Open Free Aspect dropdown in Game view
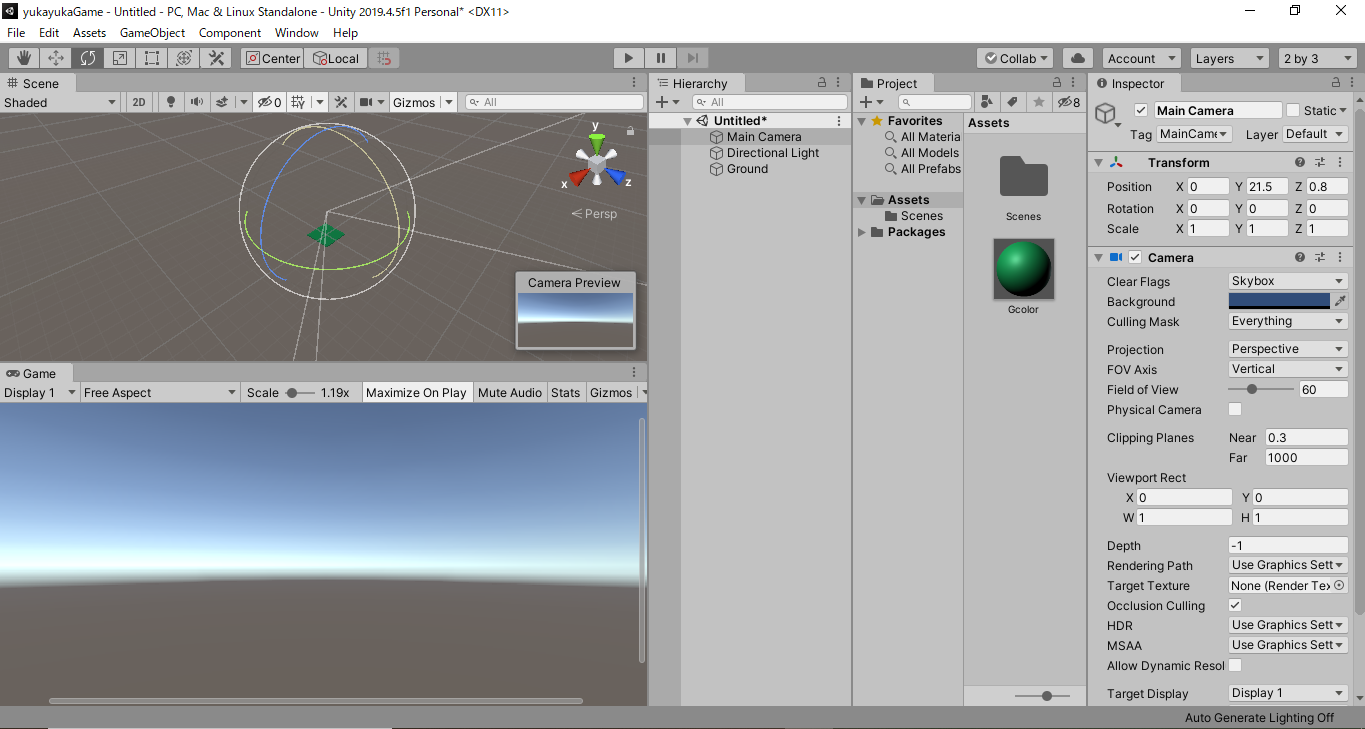 click(x=160, y=392)
